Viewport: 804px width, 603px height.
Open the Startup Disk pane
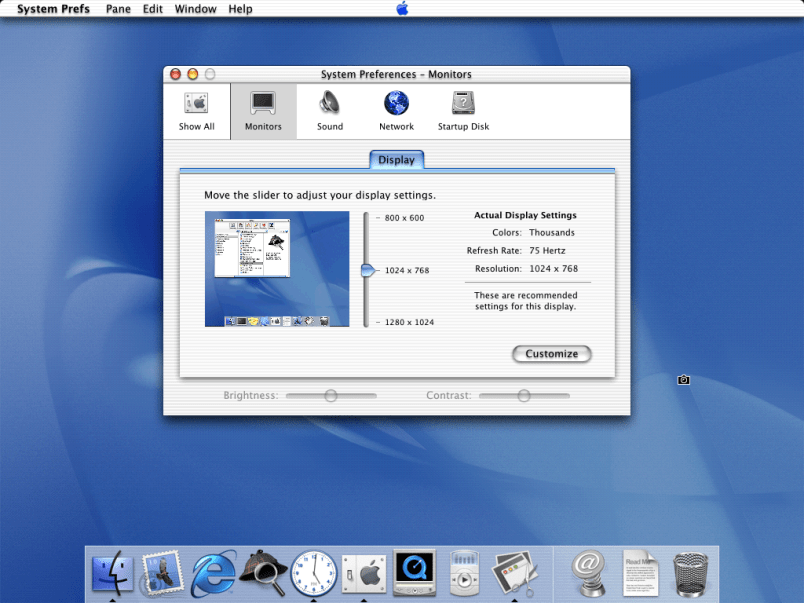click(x=463, y=110)
